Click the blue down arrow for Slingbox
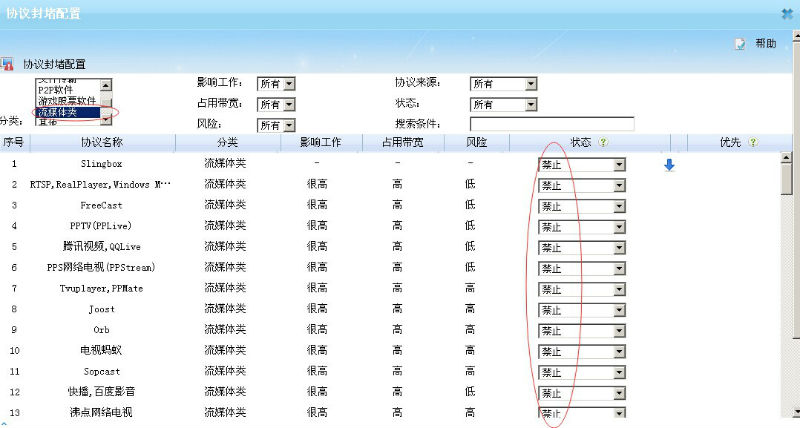 tap(670, 165)
